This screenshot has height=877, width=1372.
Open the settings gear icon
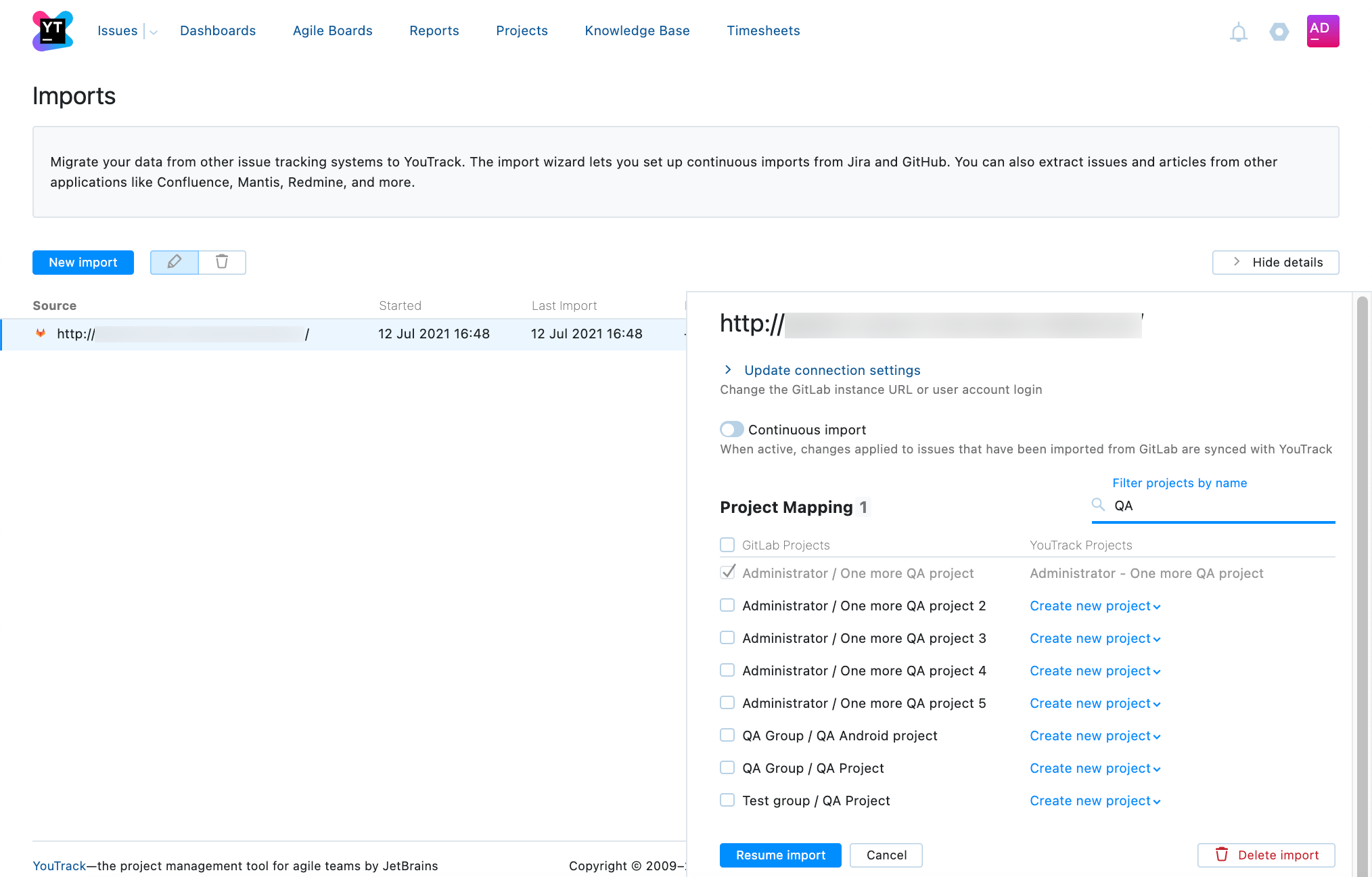point(1279,31)
